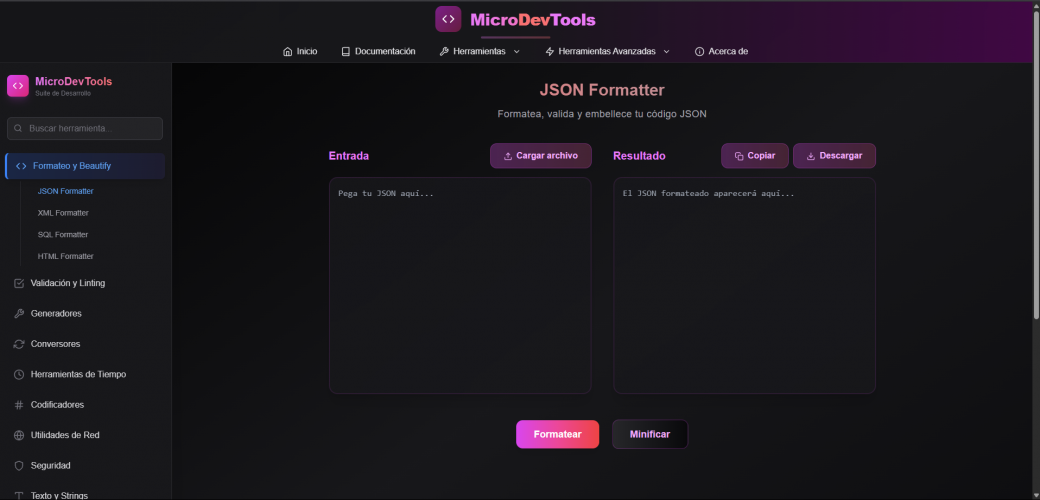
Task: Click the Resultado output text area
Action: [744, 286]
